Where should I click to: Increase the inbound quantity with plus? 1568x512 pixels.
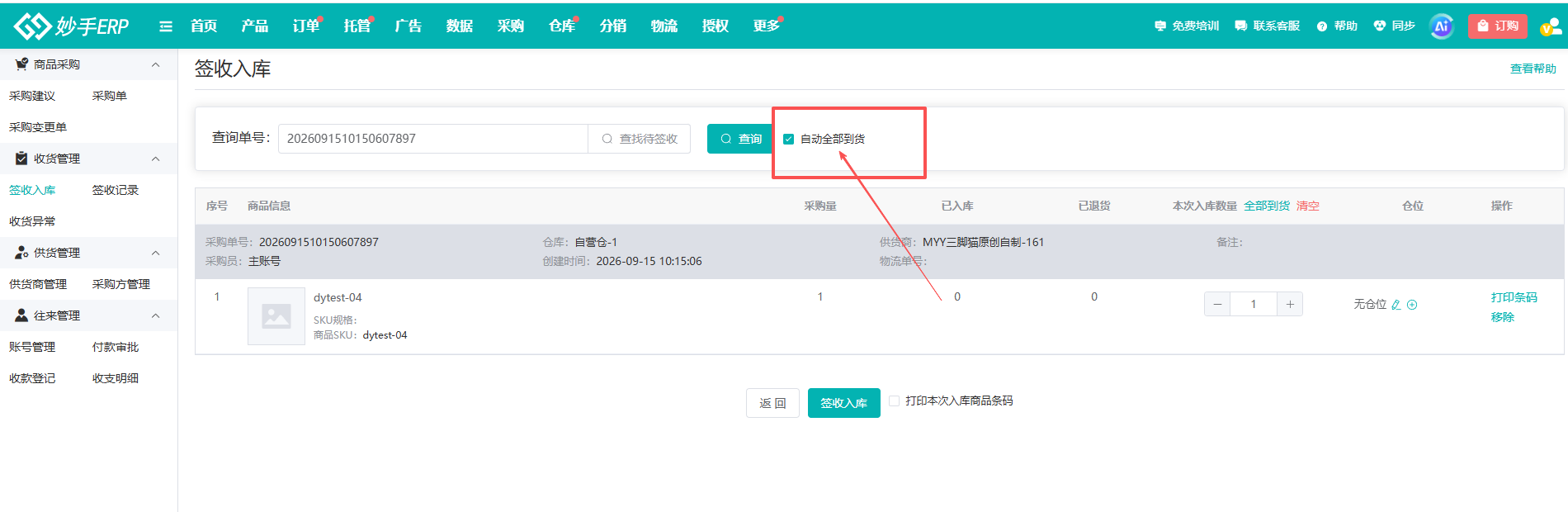(1290, 305)
